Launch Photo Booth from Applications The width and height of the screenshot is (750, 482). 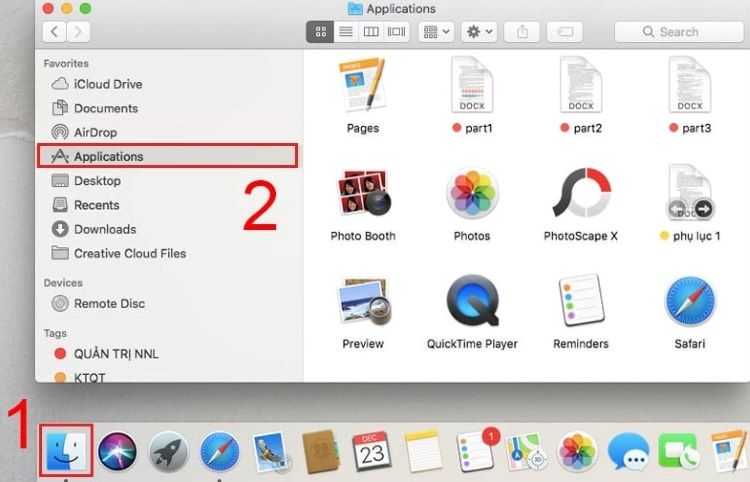[363, 192]
